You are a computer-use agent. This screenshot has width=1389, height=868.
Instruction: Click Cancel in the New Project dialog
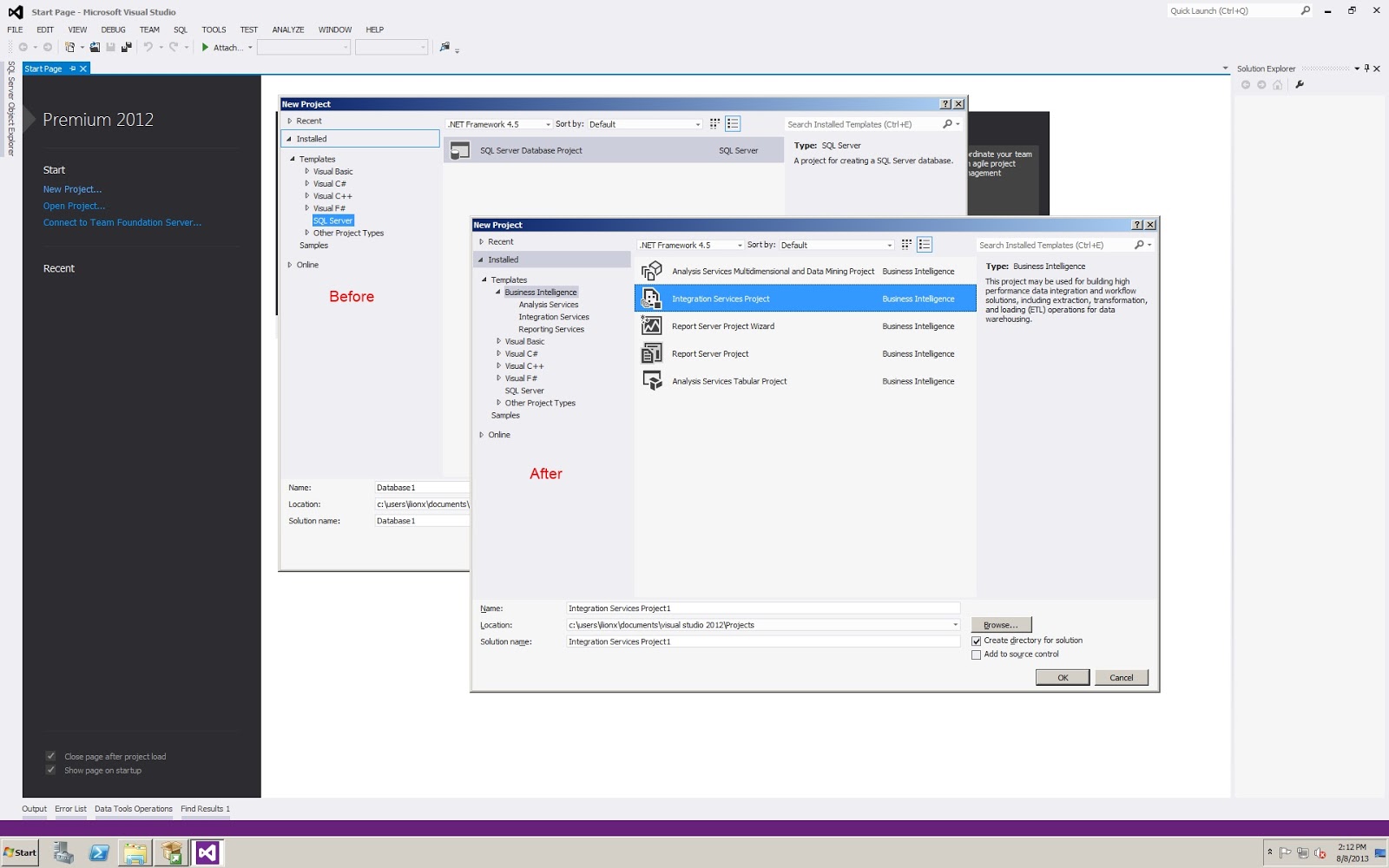pyautogui.click(x=1122, y=678)
